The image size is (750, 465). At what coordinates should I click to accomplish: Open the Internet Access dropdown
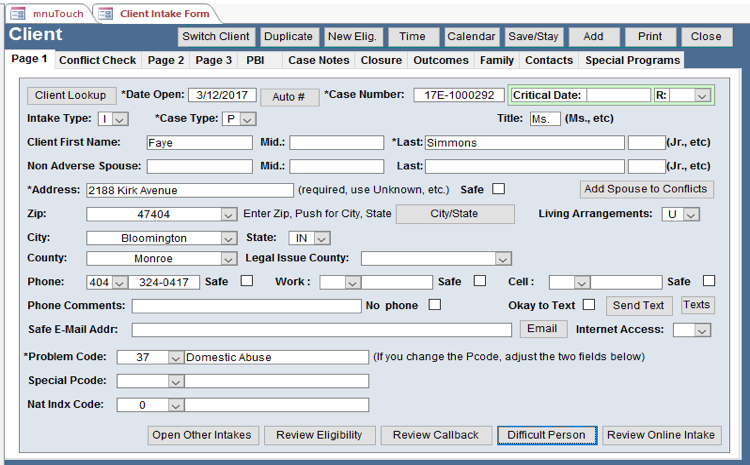[702, 330]
